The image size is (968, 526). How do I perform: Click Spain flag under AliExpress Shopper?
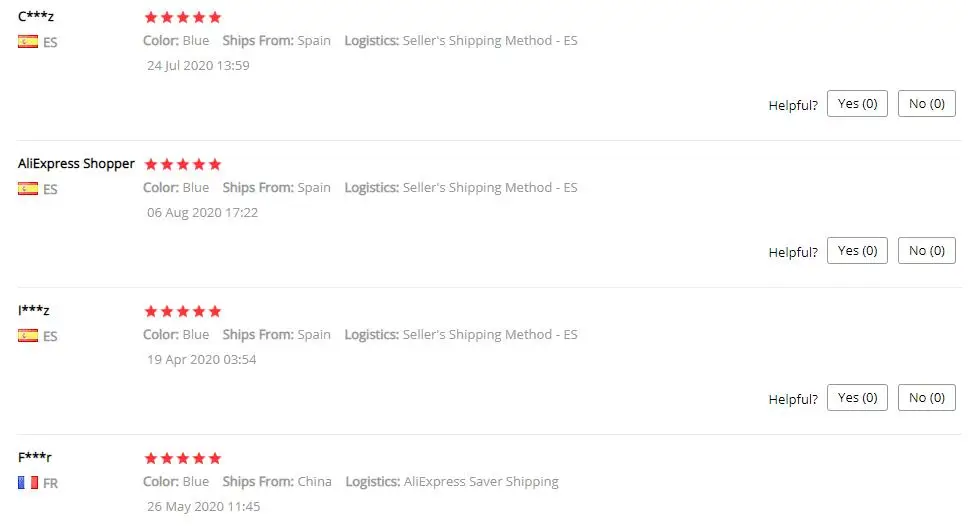[28, 188]
